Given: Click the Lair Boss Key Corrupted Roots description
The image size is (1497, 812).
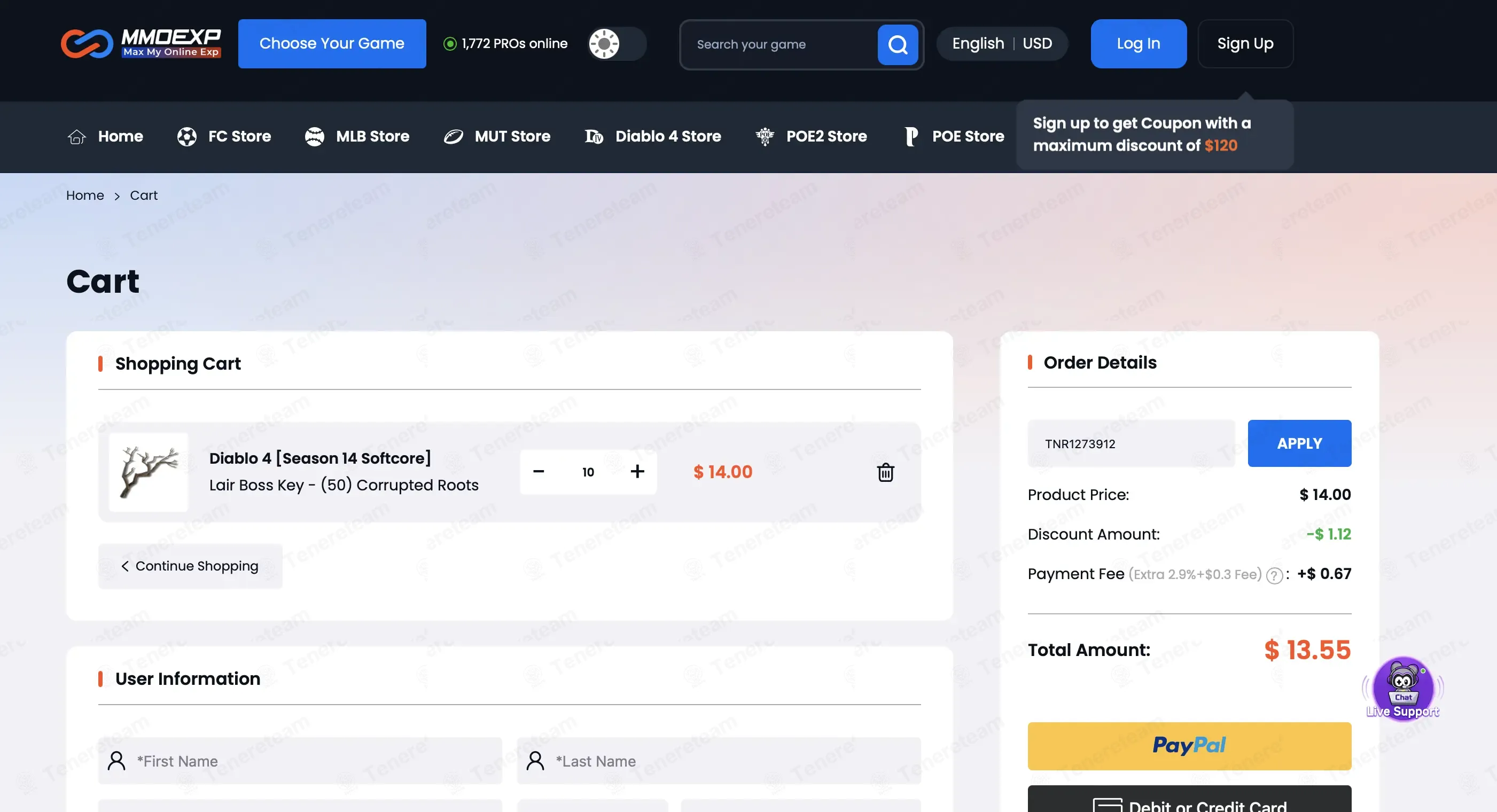Looking at the screenshot, I should coord(344,486).
